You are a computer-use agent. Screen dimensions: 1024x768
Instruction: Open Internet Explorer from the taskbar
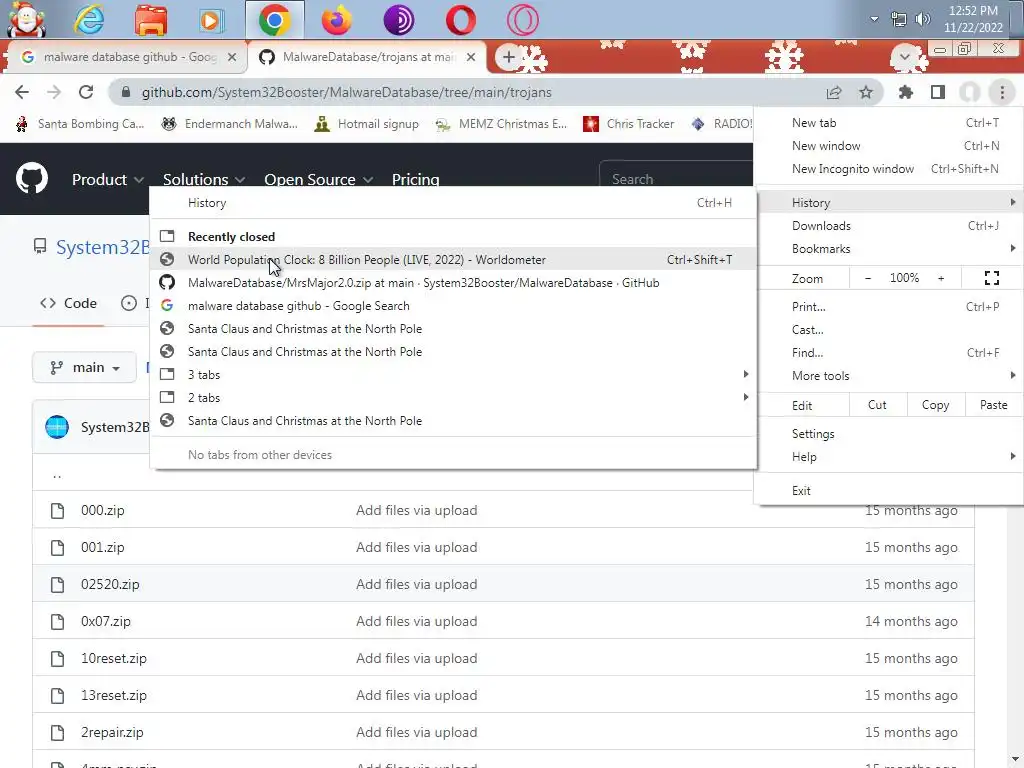click(x=89, y=20)
